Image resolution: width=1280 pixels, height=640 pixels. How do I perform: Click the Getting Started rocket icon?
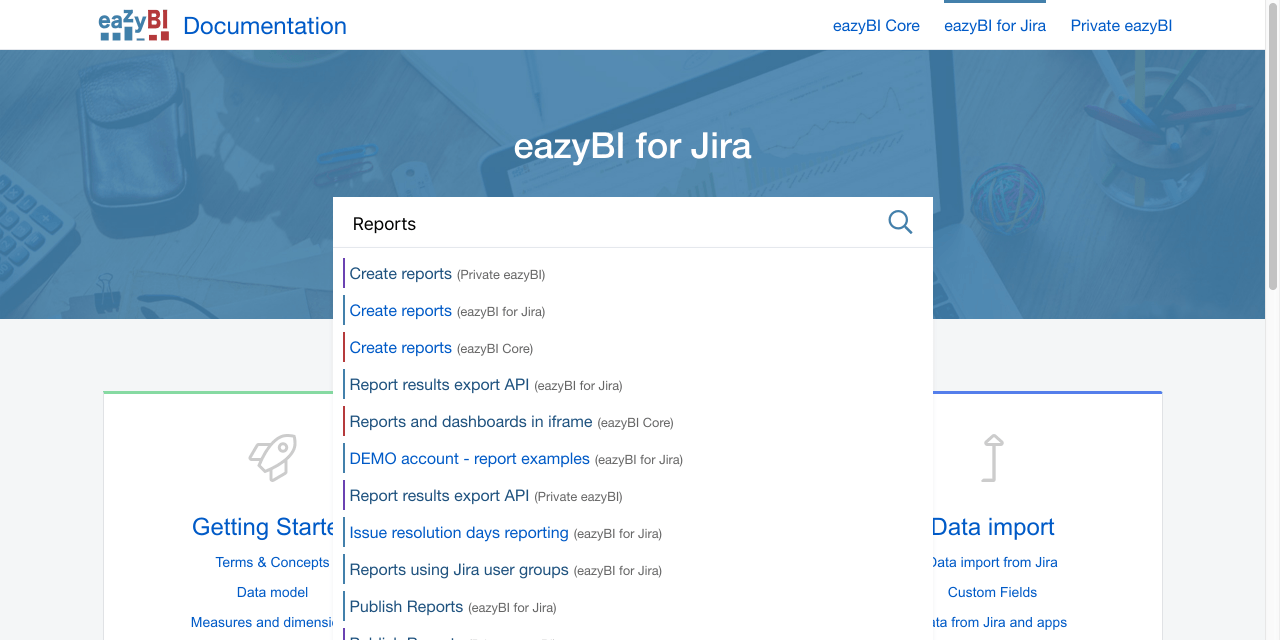point(273,458)
